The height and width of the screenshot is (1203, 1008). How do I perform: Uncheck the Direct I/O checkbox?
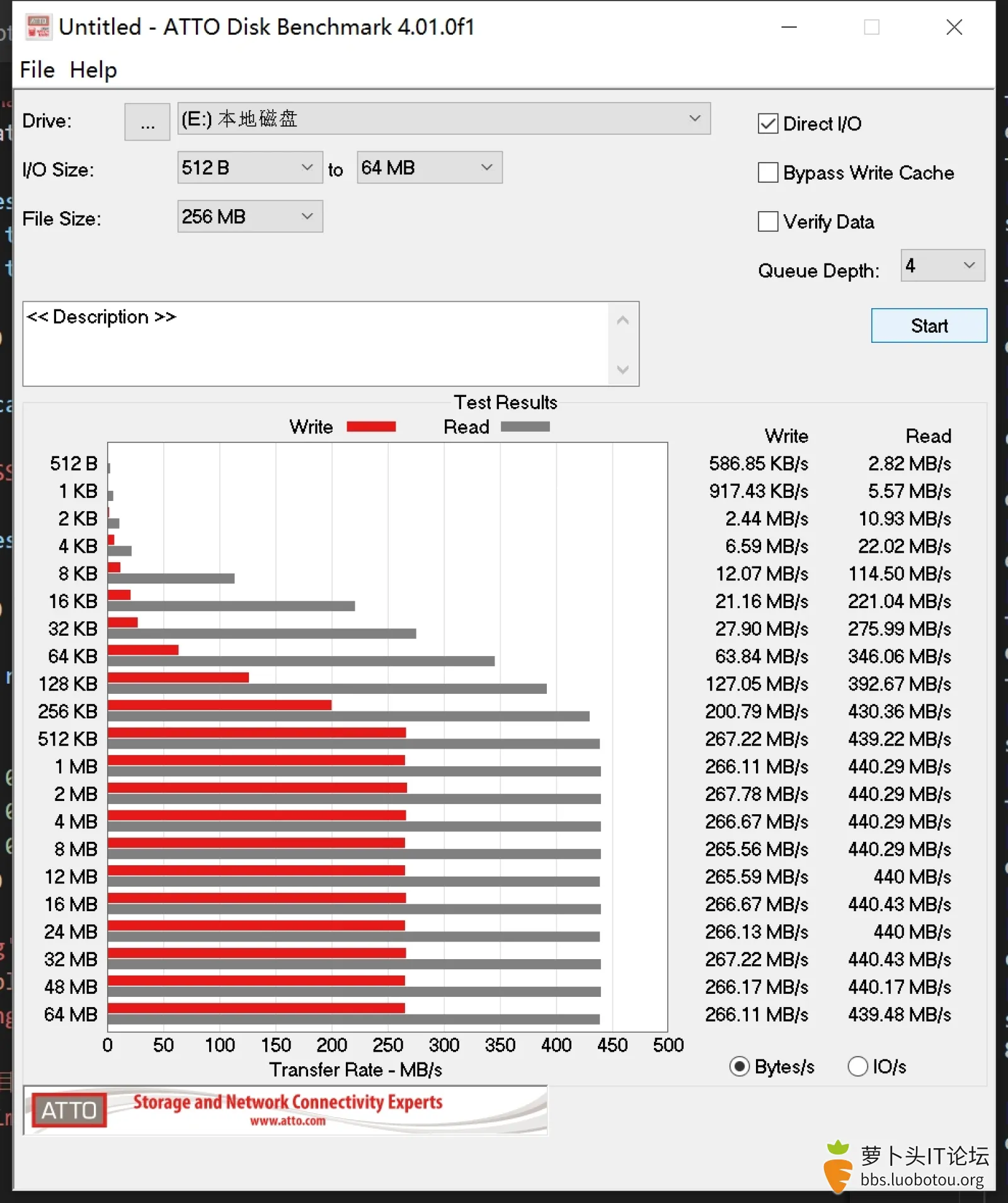click(x=767, y=124)
